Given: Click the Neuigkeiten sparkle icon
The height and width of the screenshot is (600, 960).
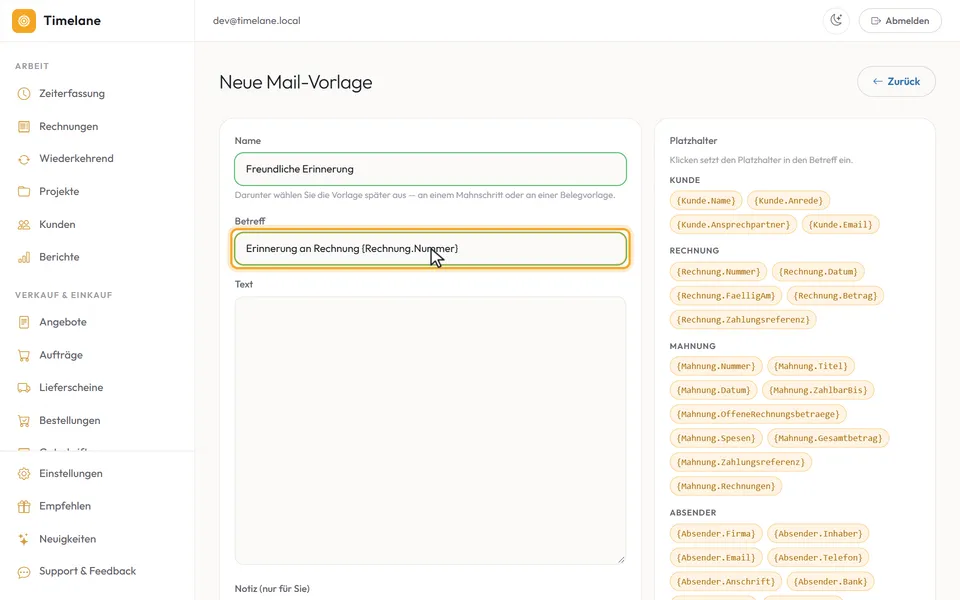Looking at the screenshot, I should [x=24, y=539].
